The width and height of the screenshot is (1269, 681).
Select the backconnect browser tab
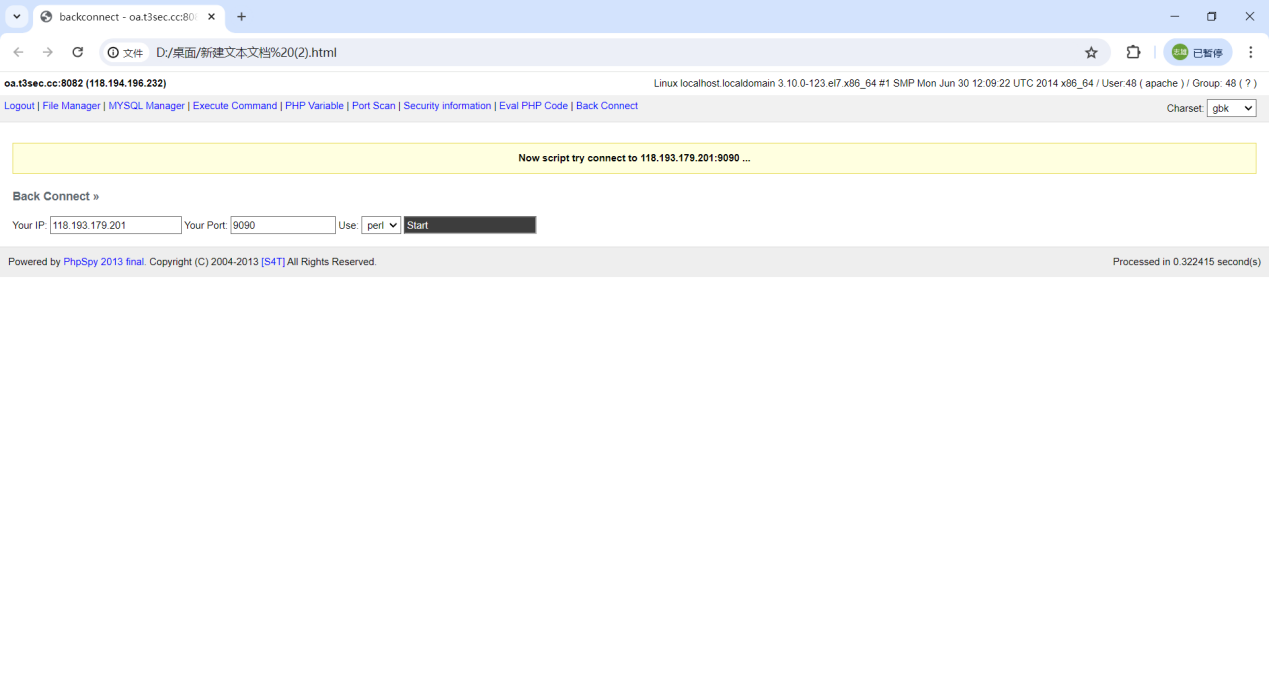click(x=128, y=17)
